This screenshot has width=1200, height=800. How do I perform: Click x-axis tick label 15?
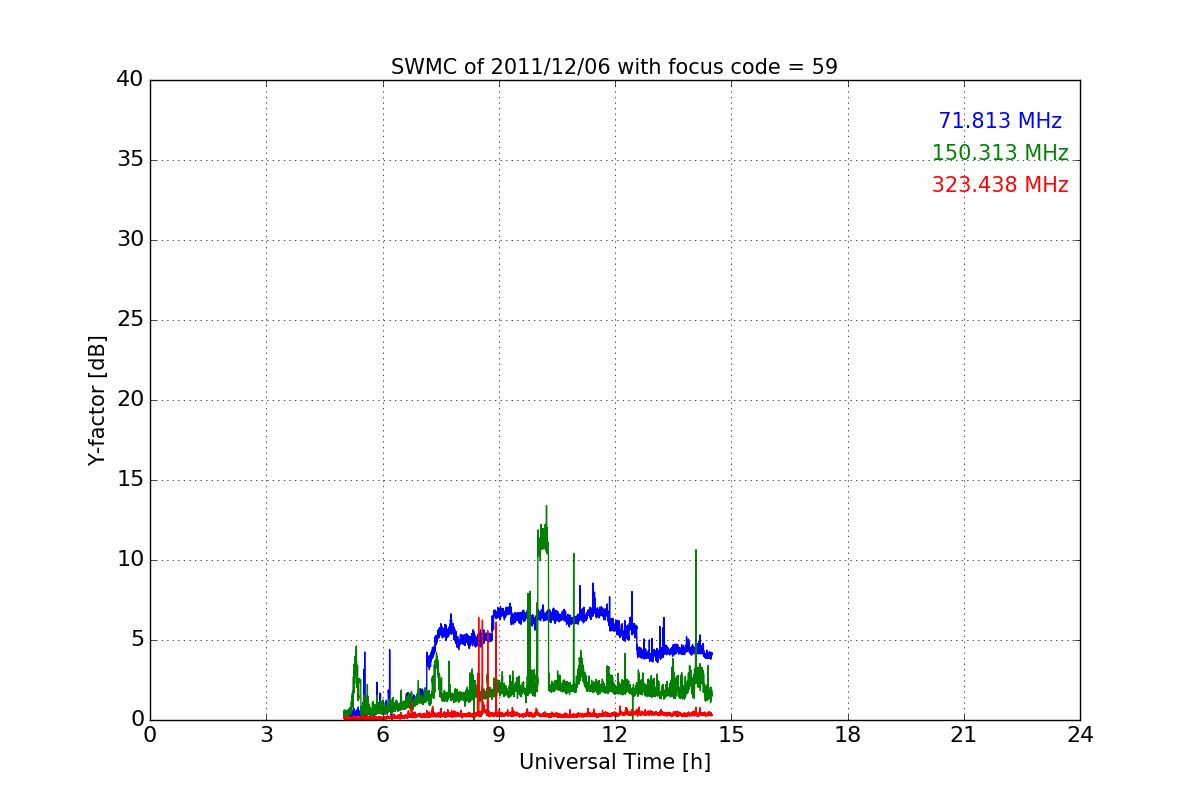[x=731, y=735]
